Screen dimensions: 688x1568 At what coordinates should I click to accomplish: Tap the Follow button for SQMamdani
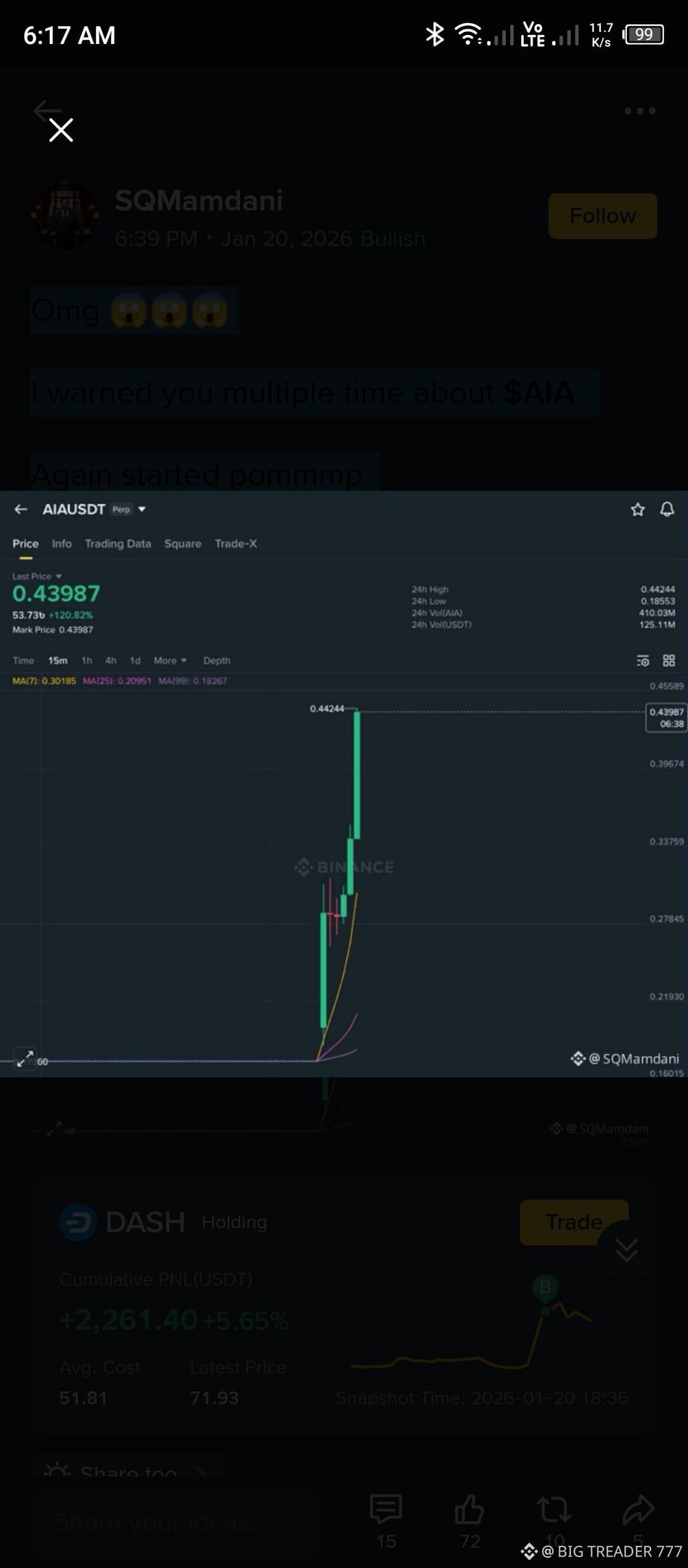point(603,216)
